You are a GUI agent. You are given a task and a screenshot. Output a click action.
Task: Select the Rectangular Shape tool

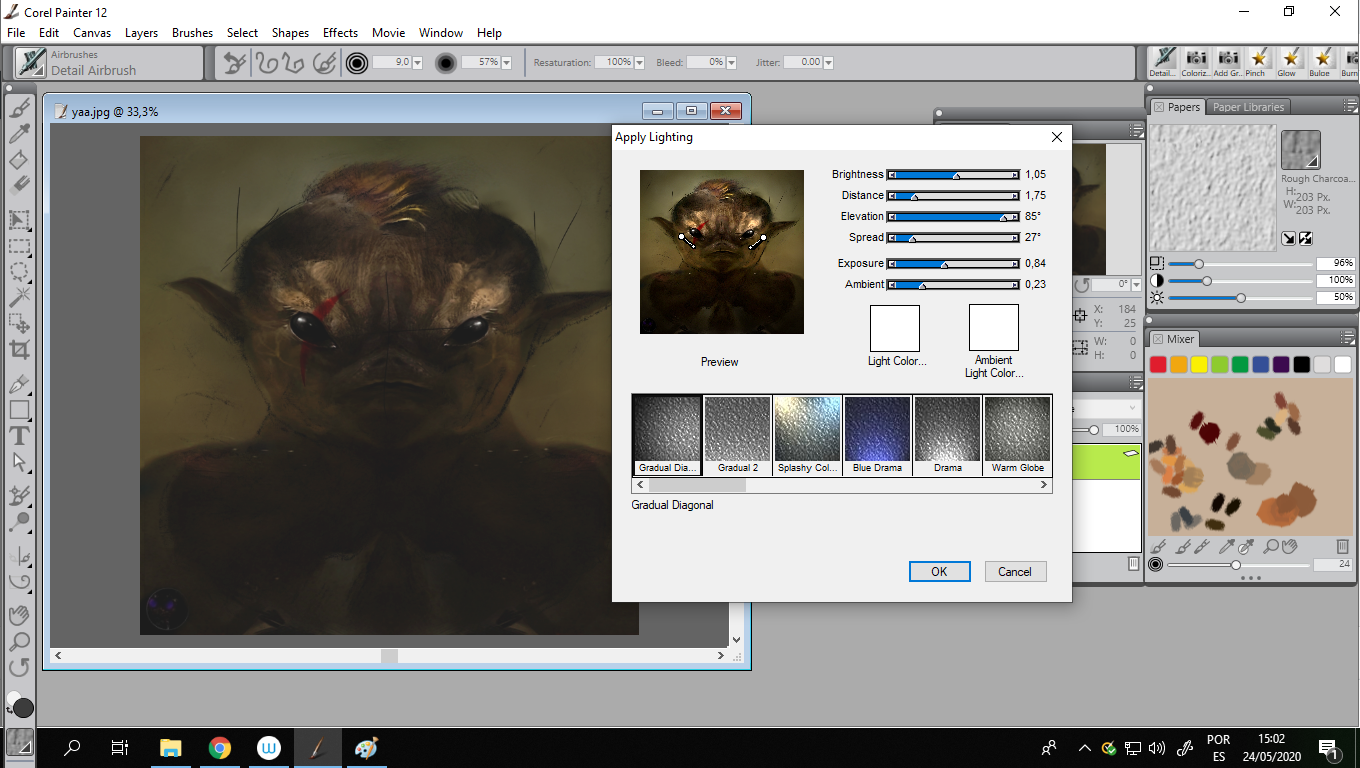[x=19, y=410]
